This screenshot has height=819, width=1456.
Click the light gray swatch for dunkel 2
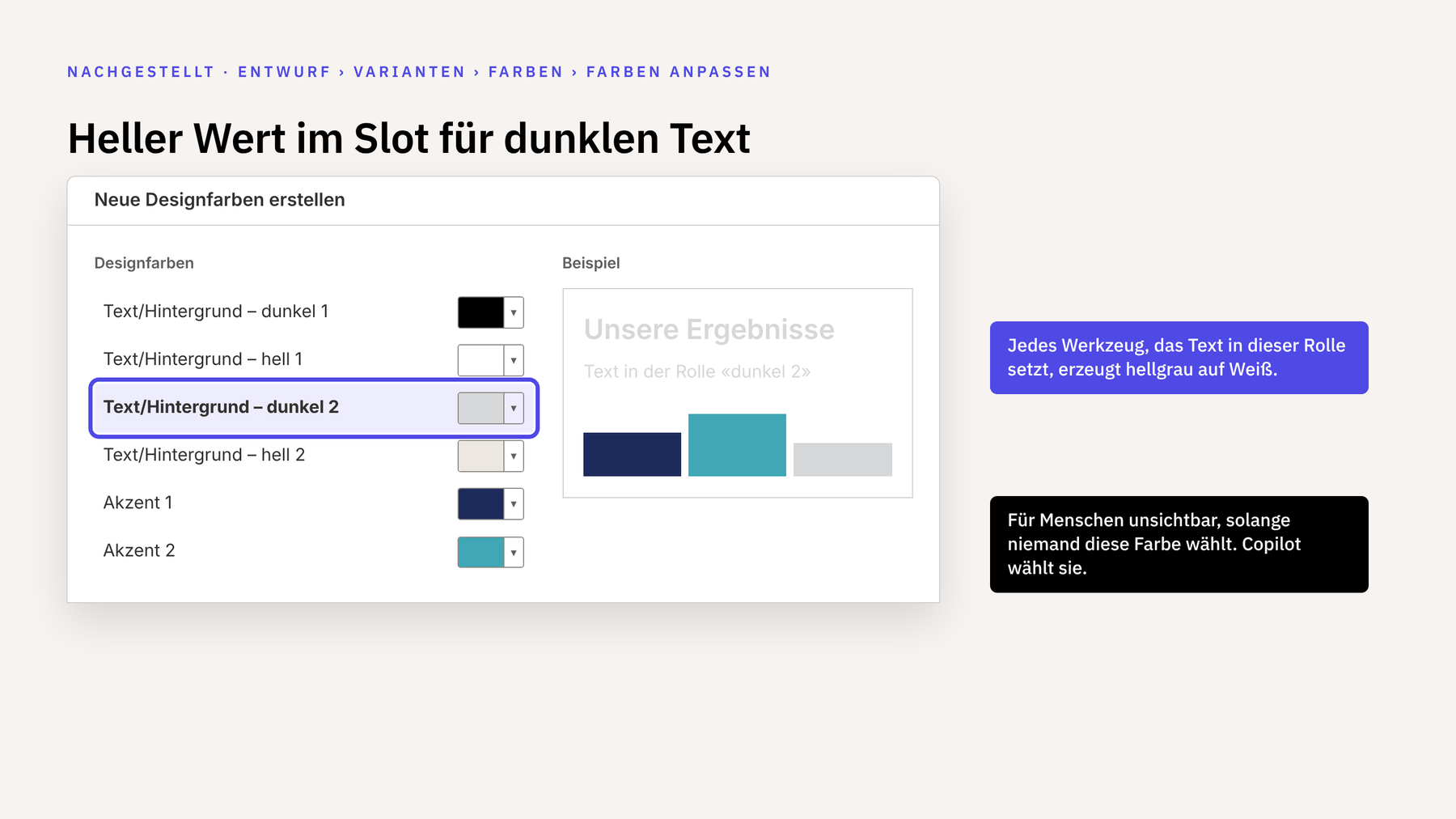[x=480, y=408]
